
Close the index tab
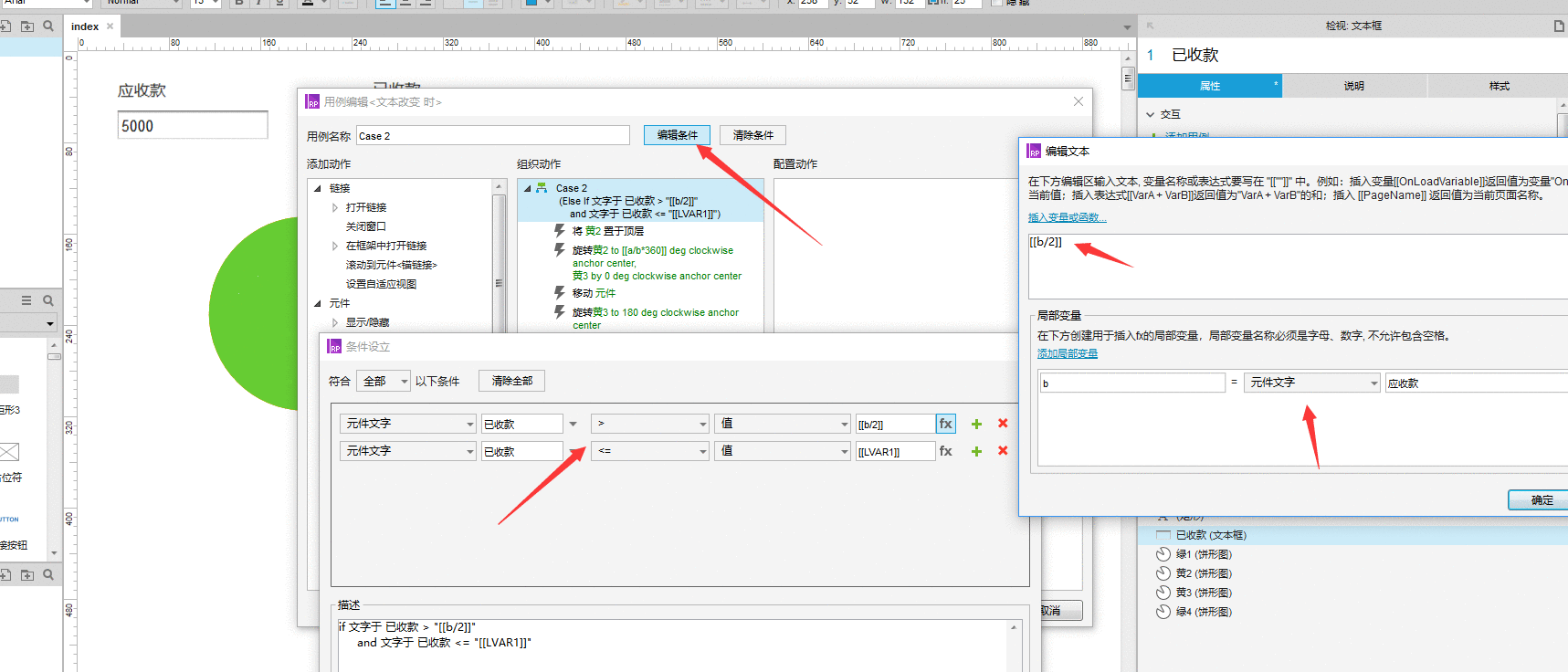tap(110, 26)
